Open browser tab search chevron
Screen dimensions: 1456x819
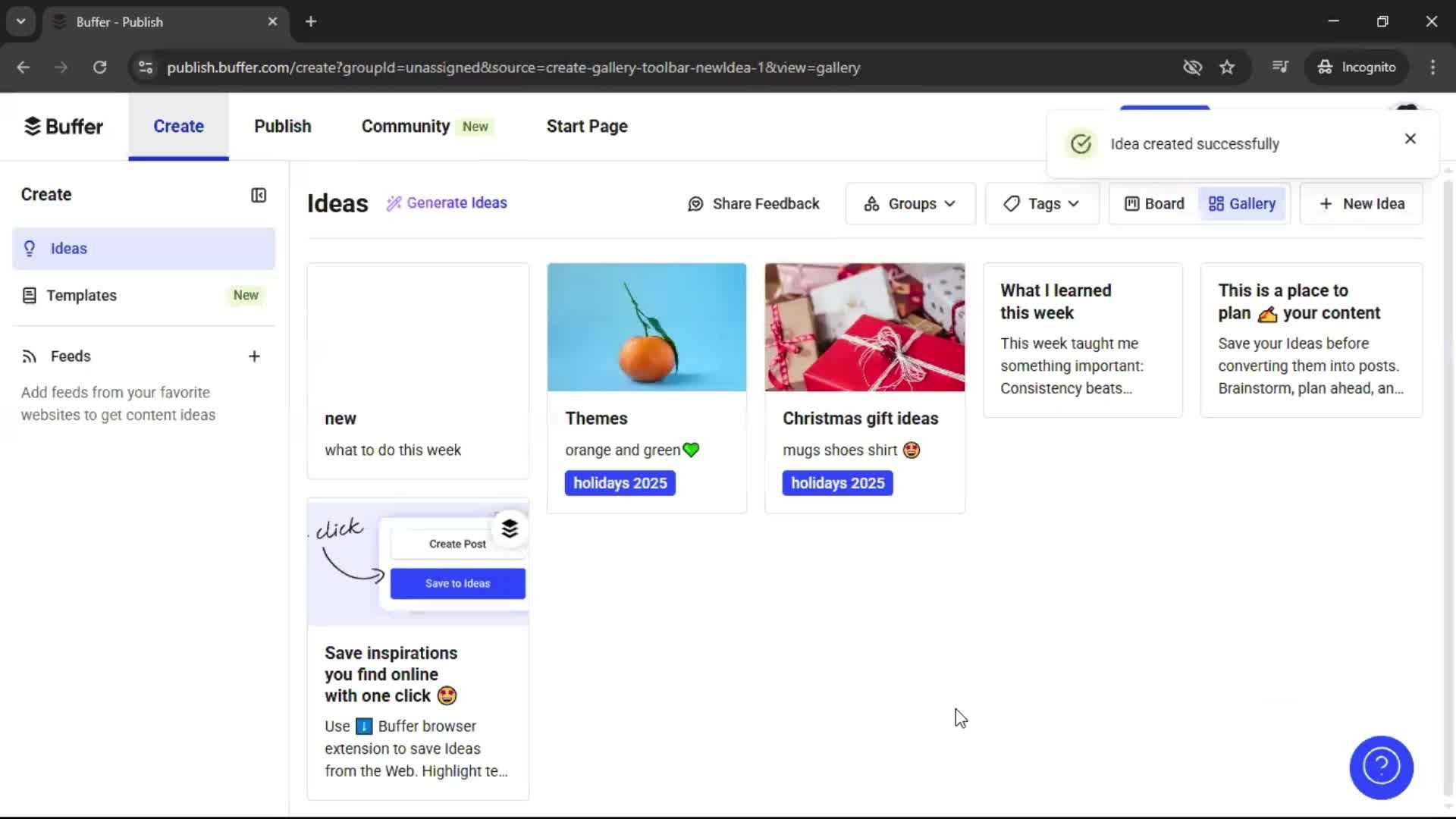20,21
